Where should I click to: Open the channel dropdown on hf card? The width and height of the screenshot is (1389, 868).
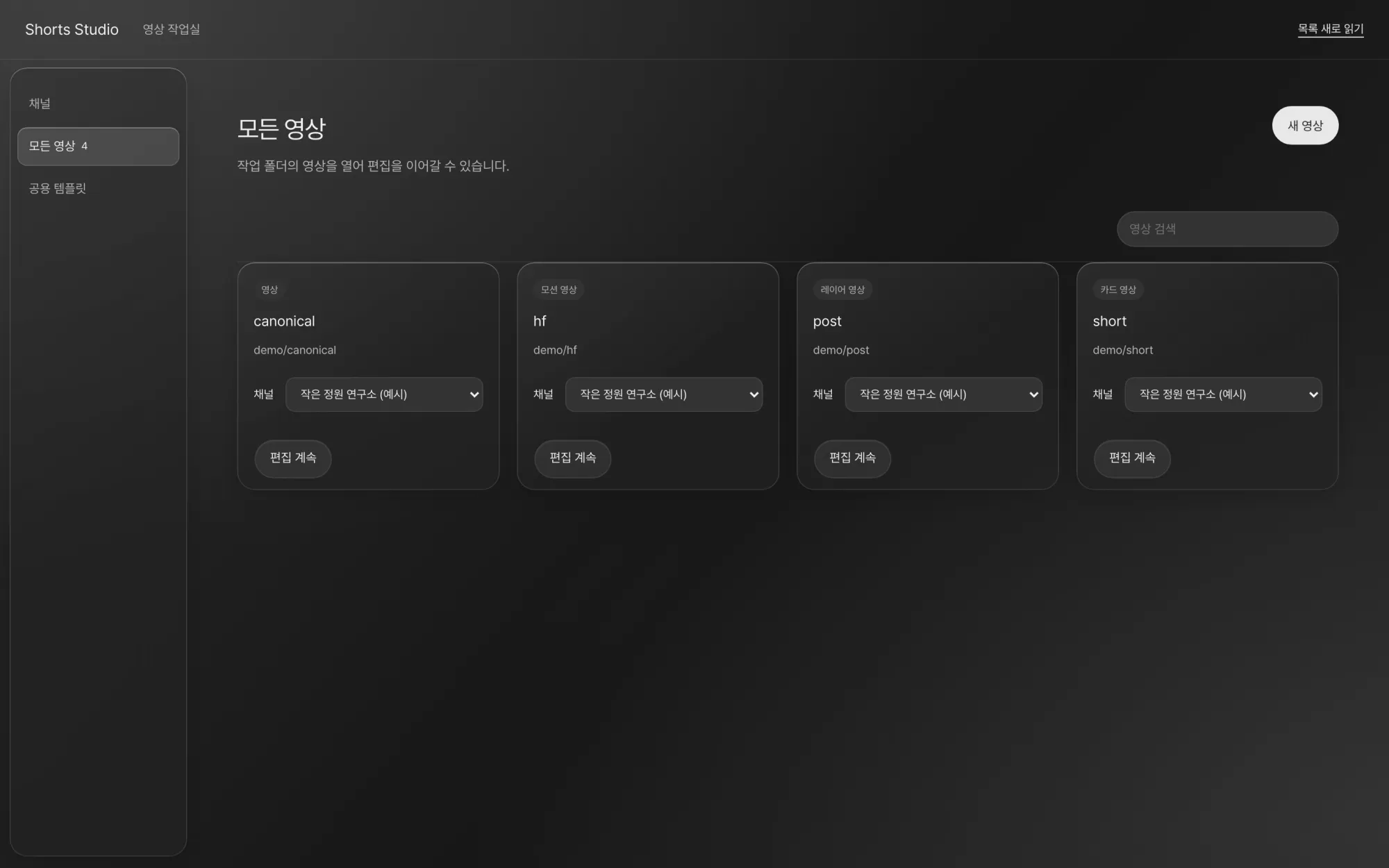[664, 394]
